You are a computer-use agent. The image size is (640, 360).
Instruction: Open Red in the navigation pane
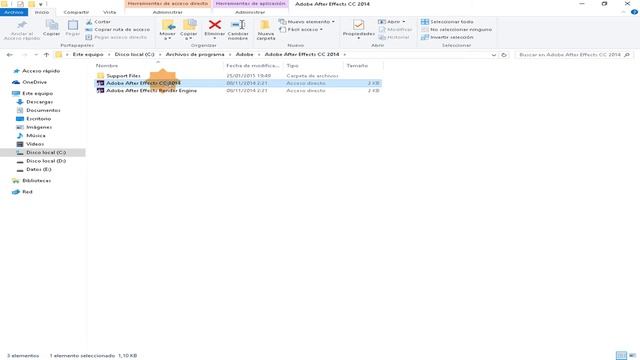click(27, 192)
